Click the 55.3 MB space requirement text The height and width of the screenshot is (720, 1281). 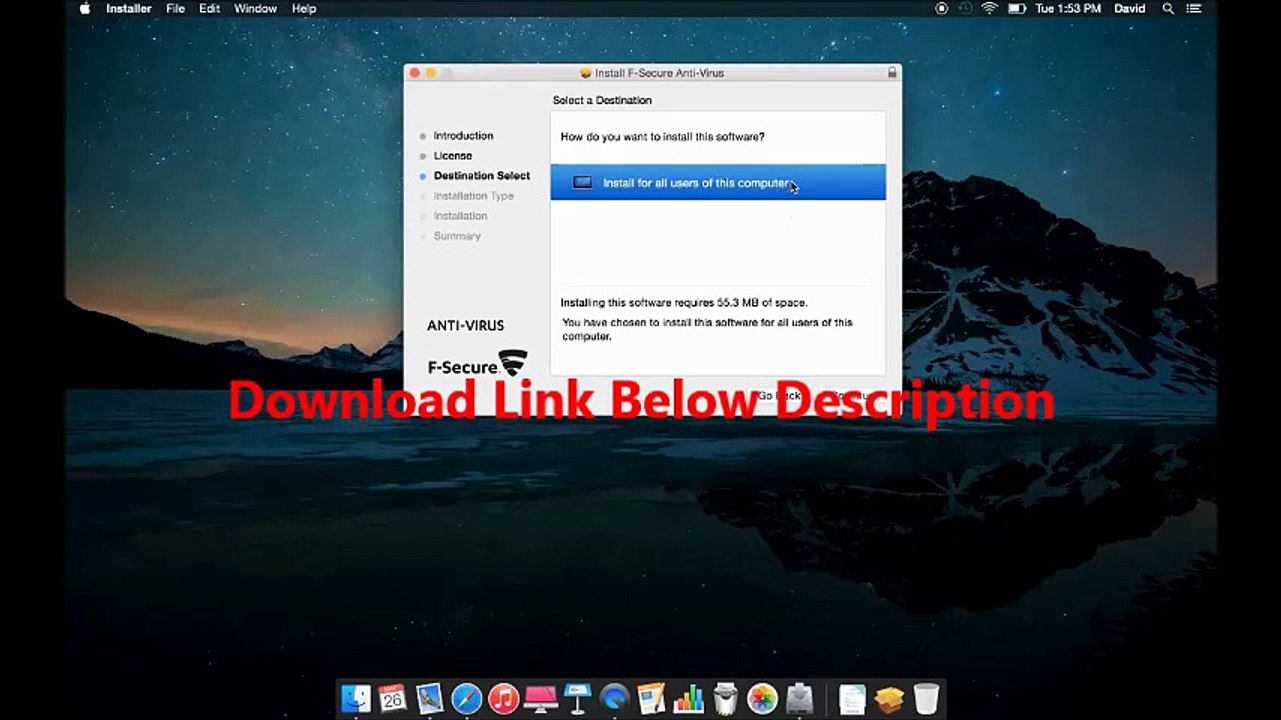tap(684, 303)
